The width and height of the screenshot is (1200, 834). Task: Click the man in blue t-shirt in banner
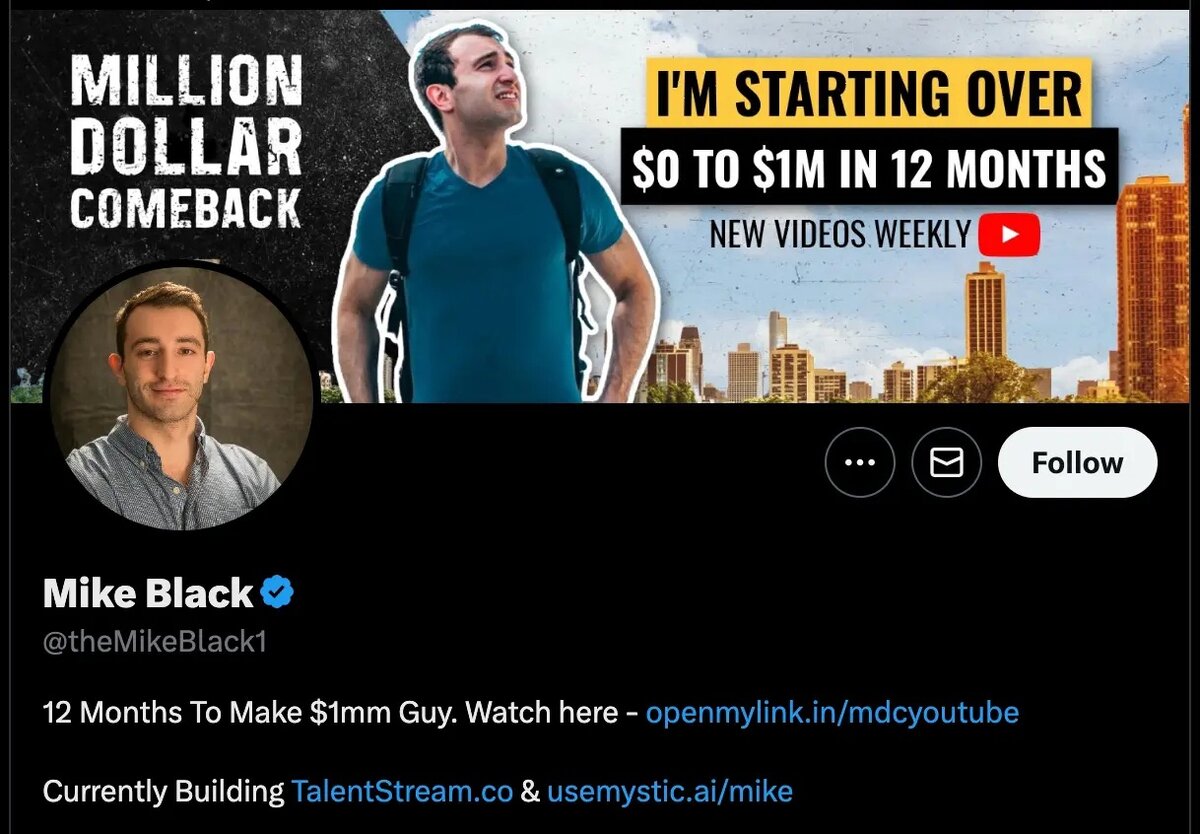point(490,220)
